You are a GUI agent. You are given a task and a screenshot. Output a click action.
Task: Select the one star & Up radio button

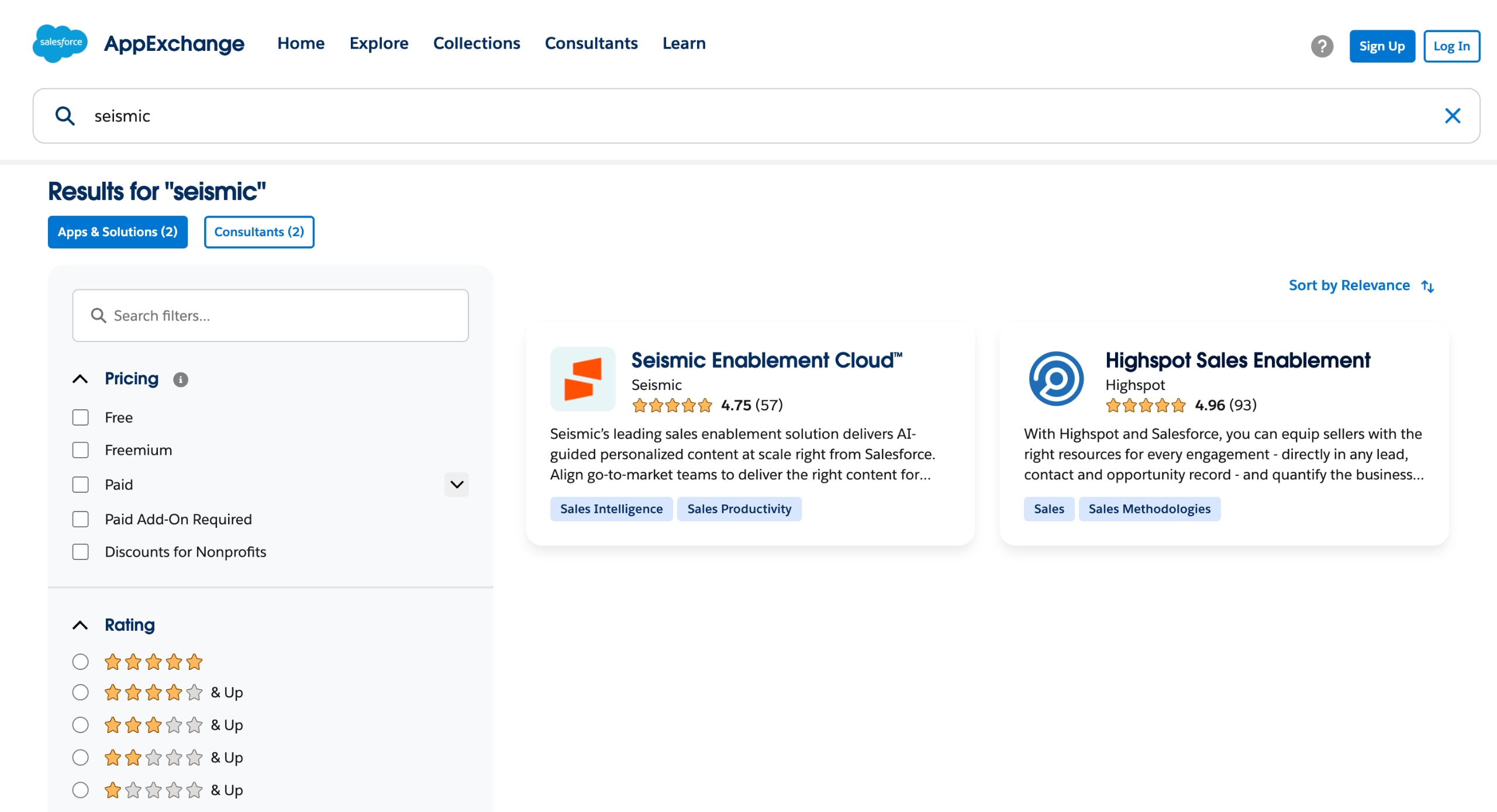[x=80, y=790]
